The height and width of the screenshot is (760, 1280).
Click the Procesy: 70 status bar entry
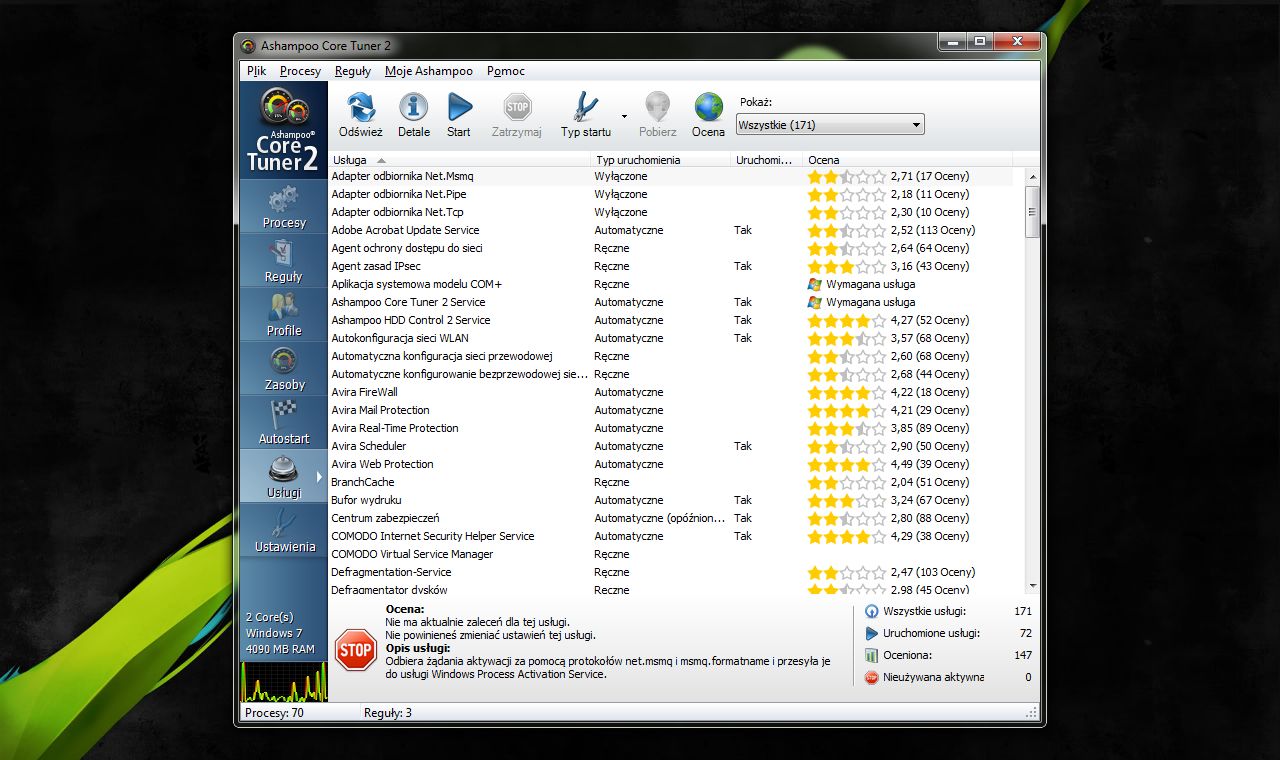point(275,713)
